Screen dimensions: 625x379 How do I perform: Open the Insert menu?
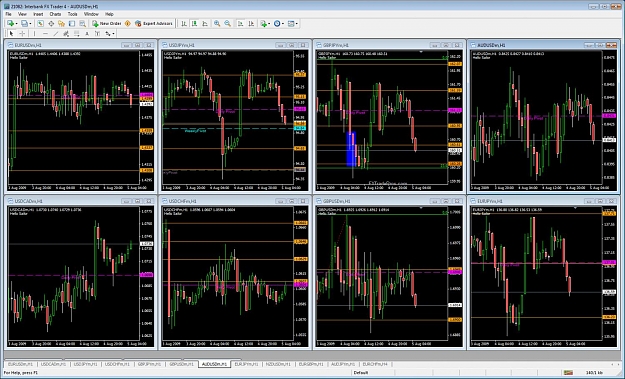tap(38, 14)
